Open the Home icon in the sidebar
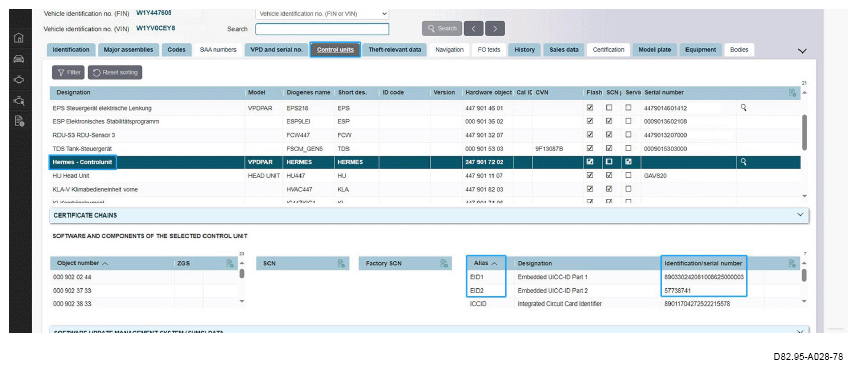The image size is (857, 369). 19,38
